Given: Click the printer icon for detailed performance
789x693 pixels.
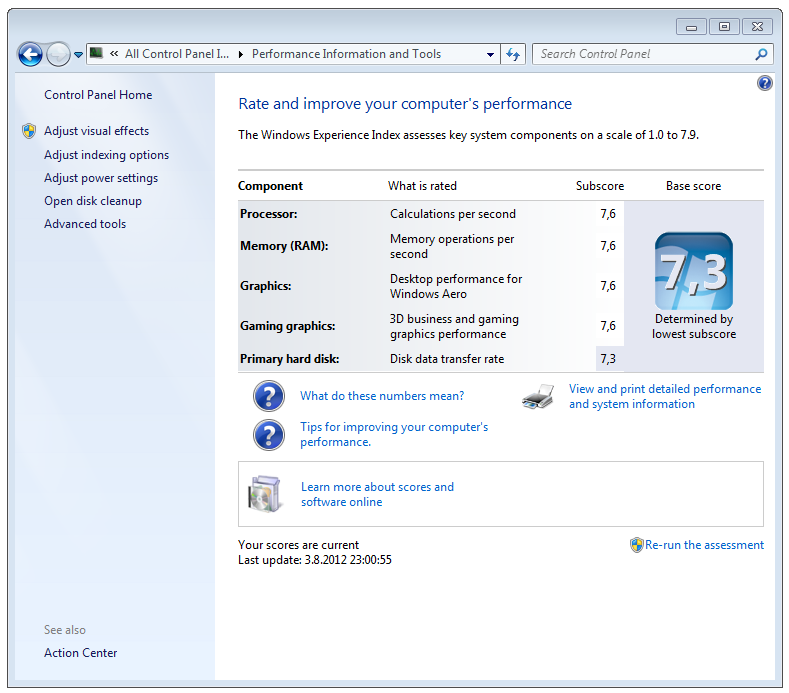Looking at the screenshot, I should tap(537, 397).
